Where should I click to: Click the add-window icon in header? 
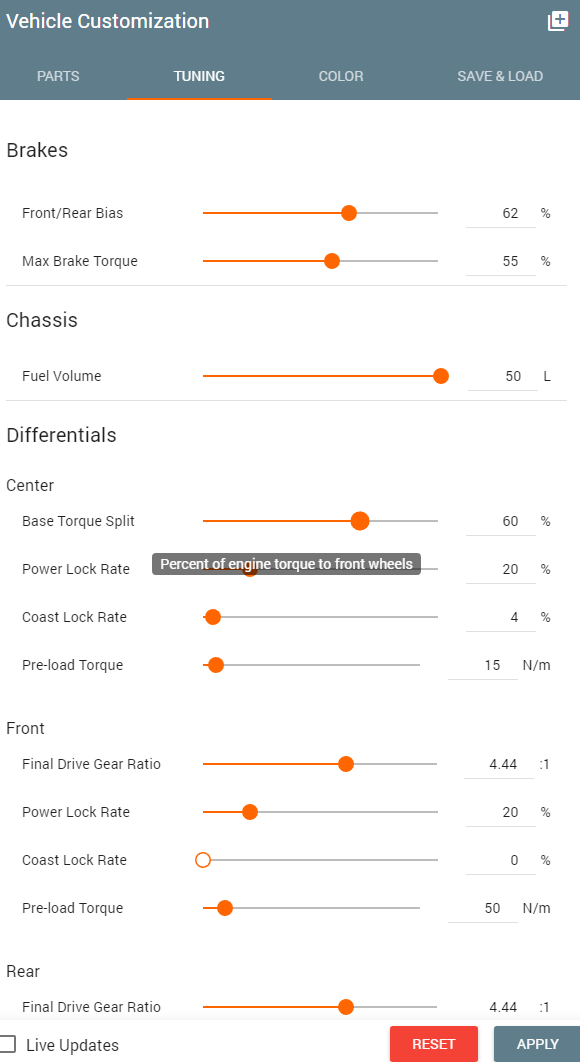point(558,21)
